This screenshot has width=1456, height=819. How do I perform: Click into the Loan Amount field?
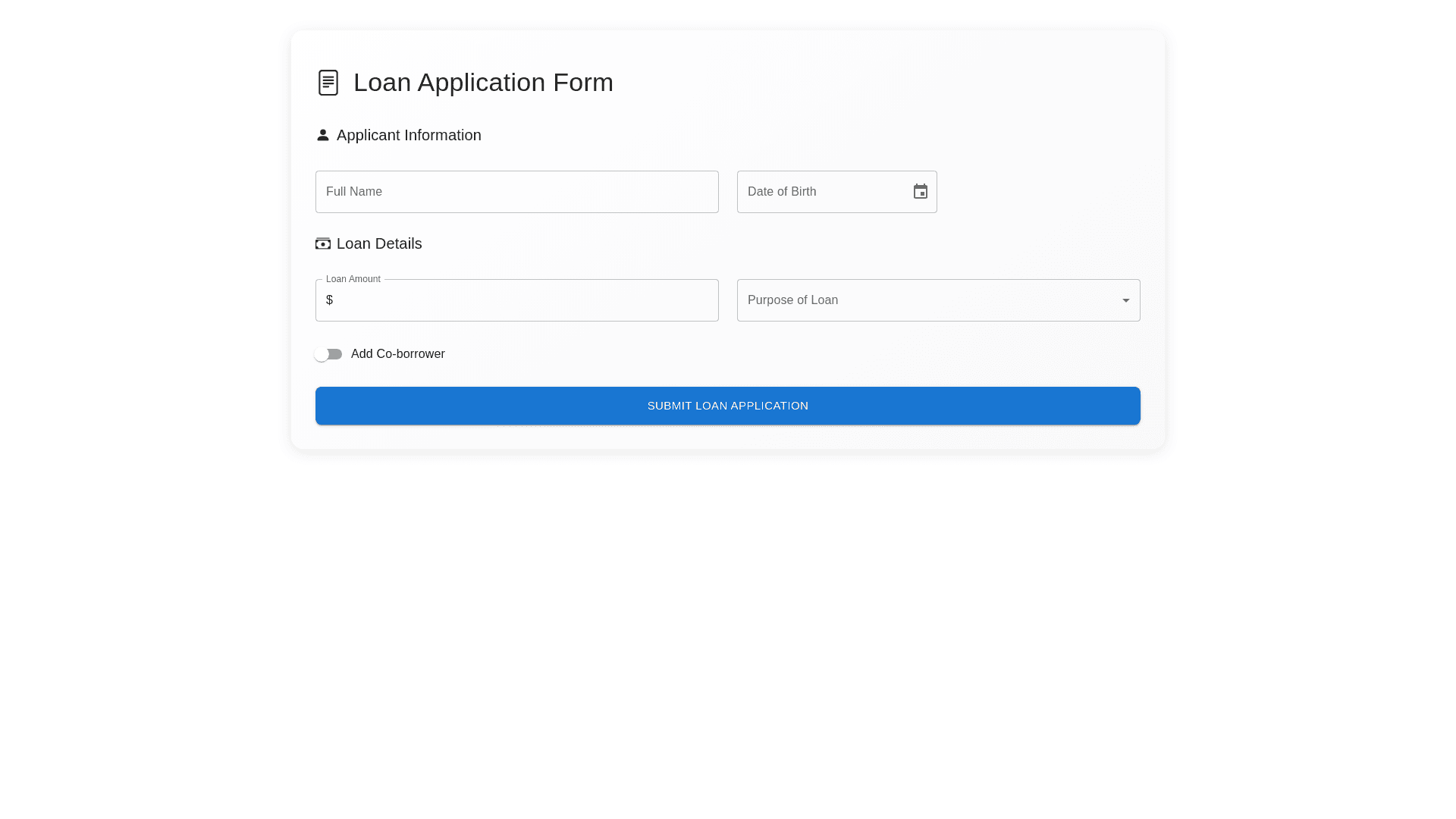pos(523,300)
